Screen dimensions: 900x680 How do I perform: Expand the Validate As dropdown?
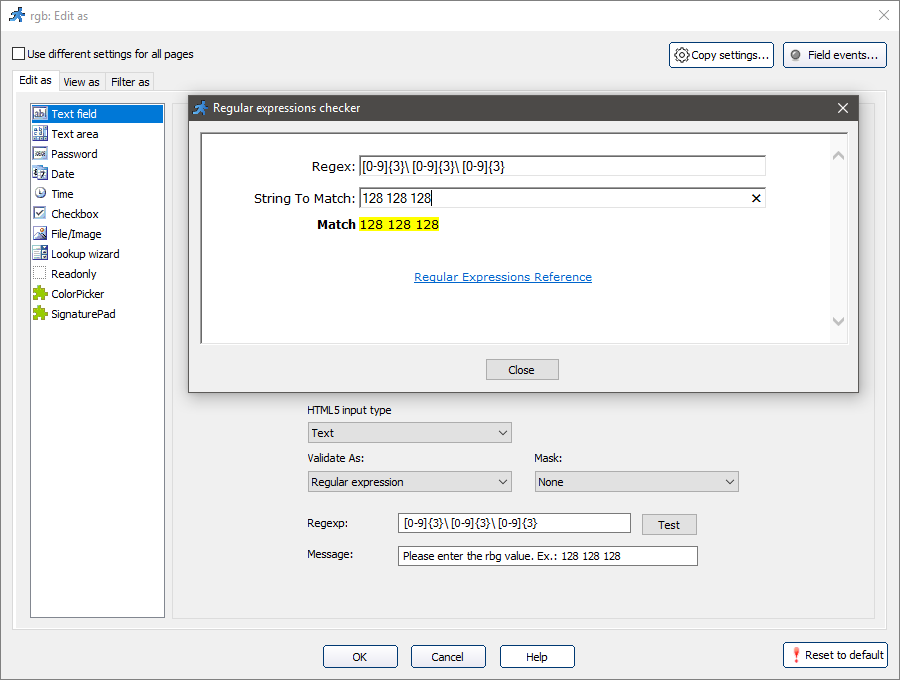click(x=410, y=482)
